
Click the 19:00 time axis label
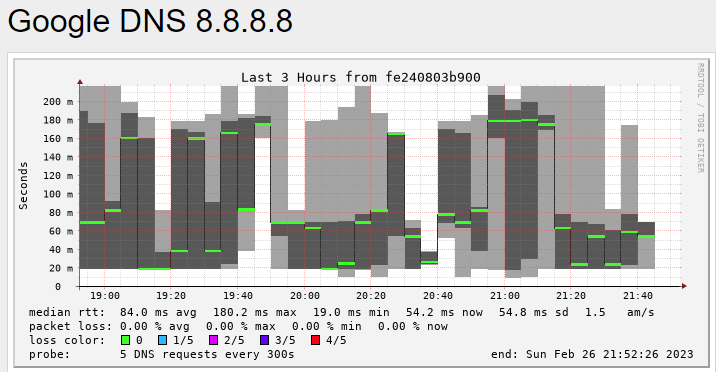105,296
